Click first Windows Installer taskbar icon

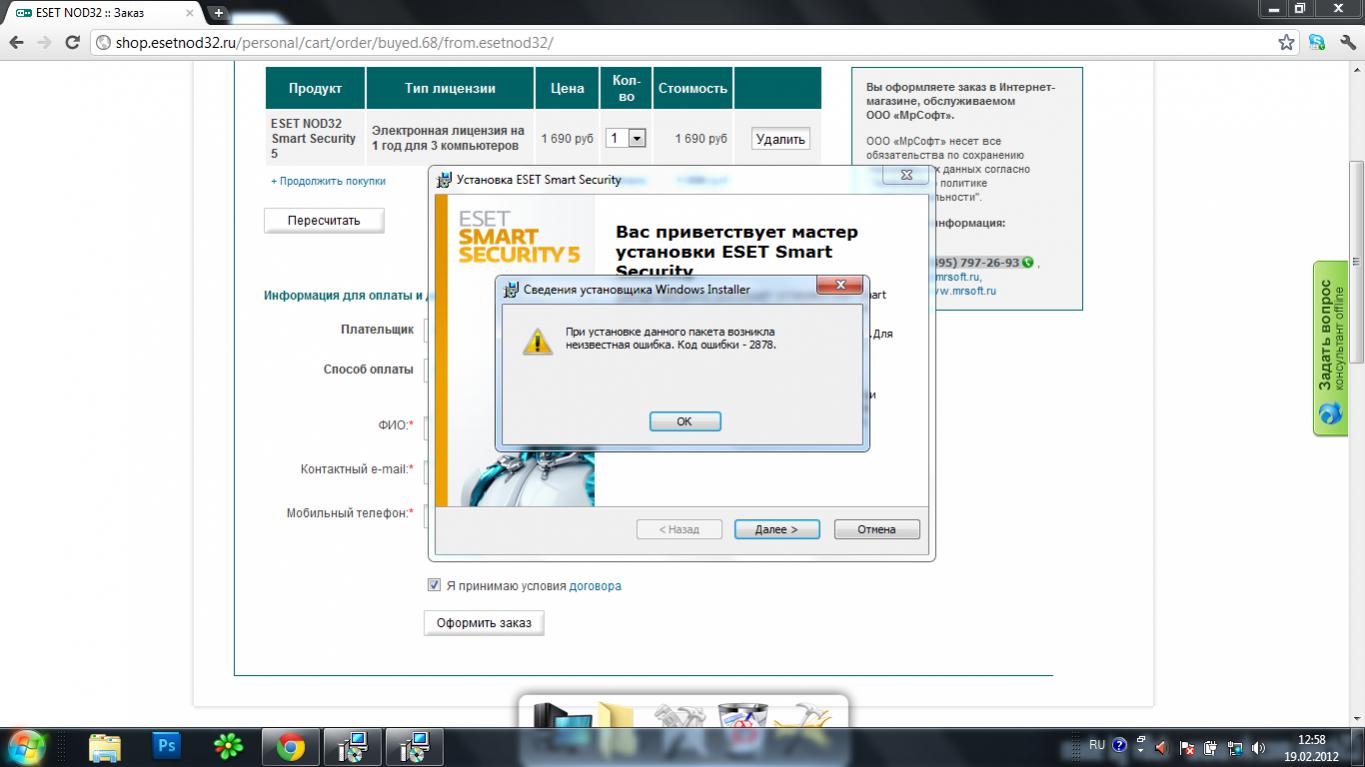coord(352,746)
